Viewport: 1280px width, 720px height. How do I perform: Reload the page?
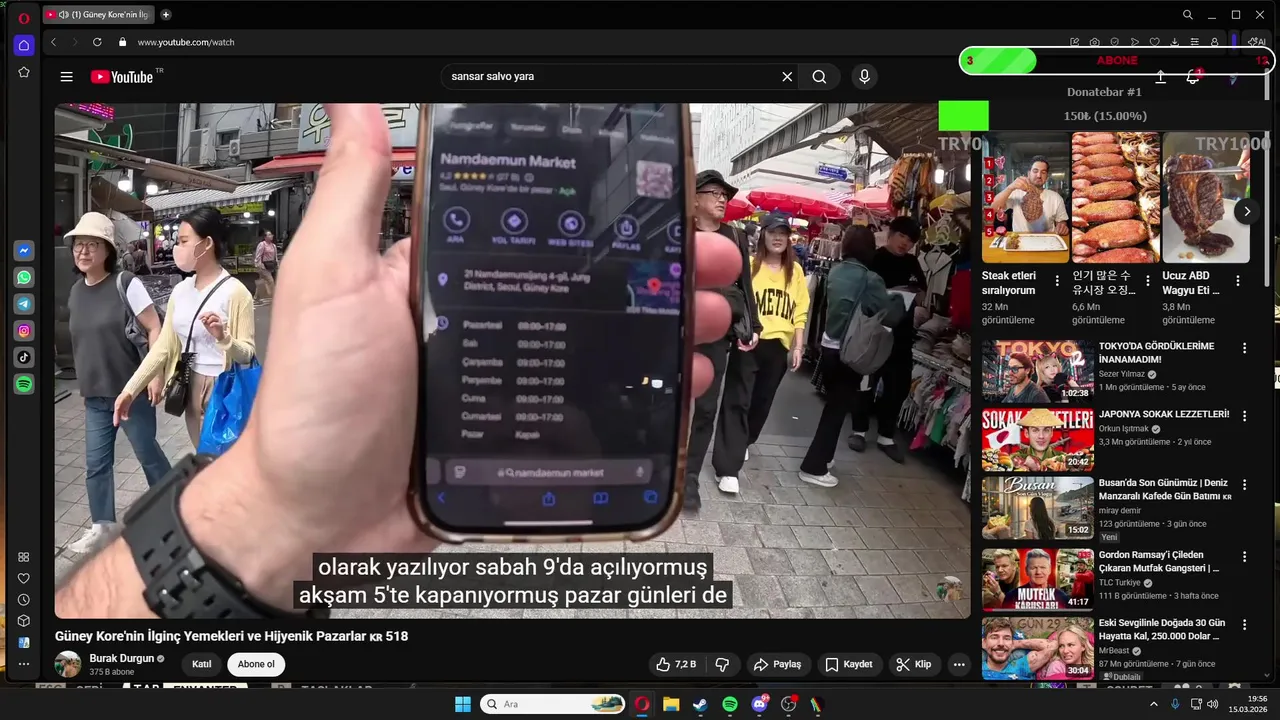pyautogui.click(x=97, y=42)
